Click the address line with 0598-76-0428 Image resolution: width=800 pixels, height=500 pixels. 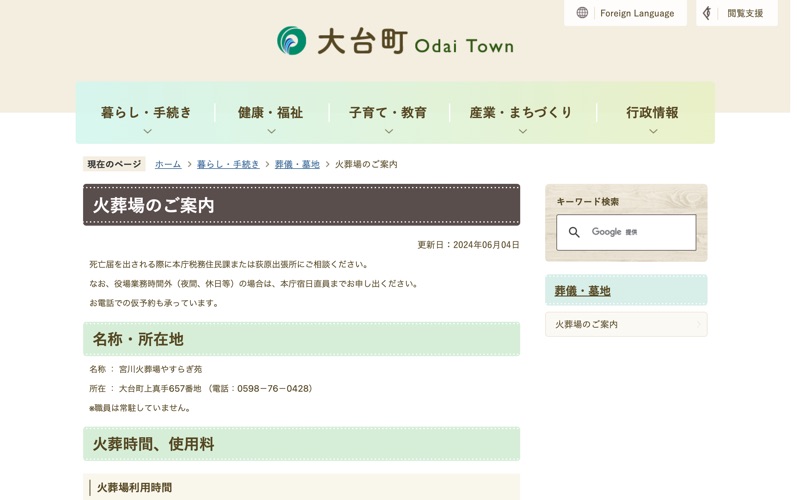[x=201, y=389]
